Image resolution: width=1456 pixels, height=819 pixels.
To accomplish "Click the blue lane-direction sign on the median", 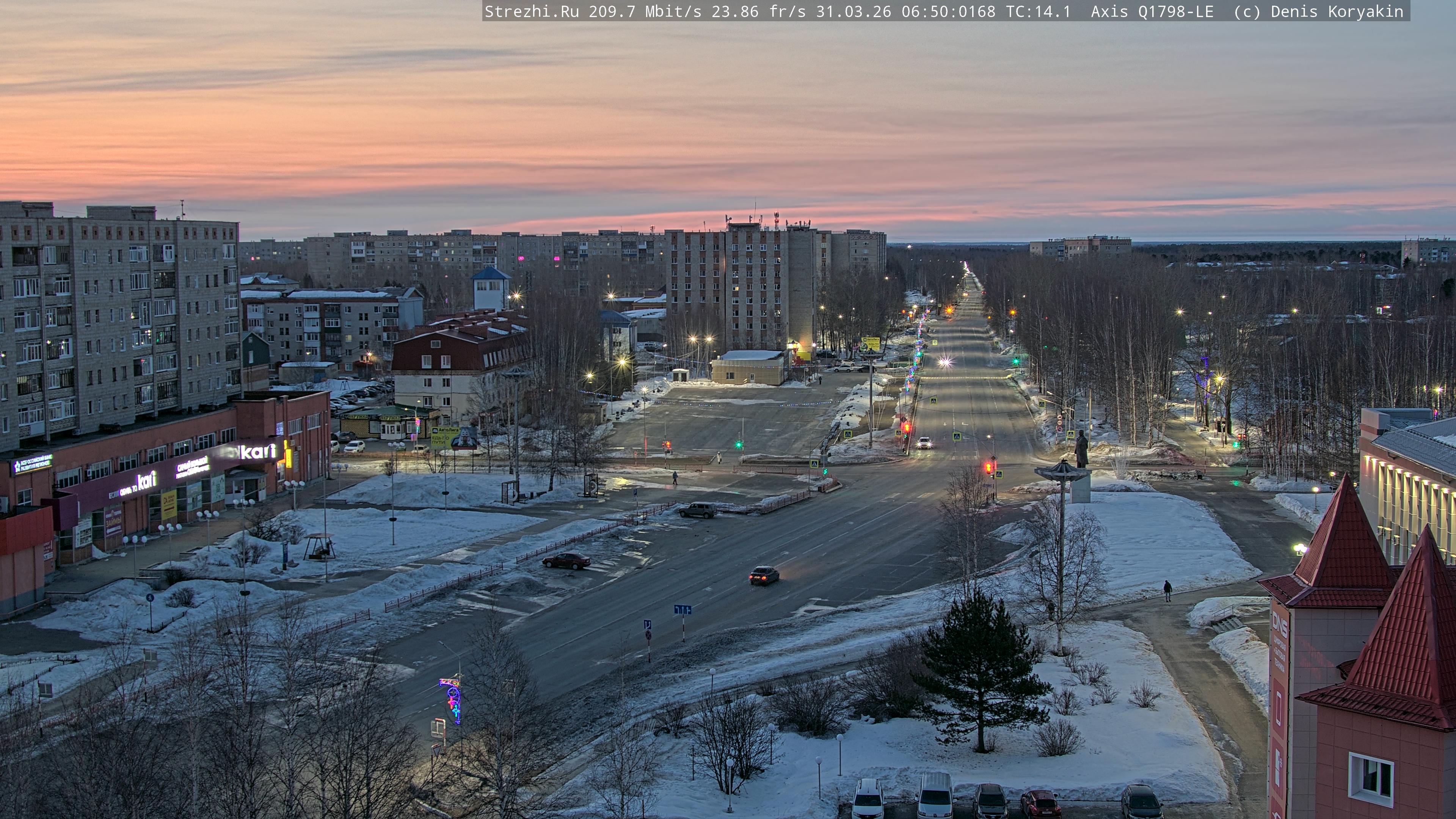I will pos(682,610).
